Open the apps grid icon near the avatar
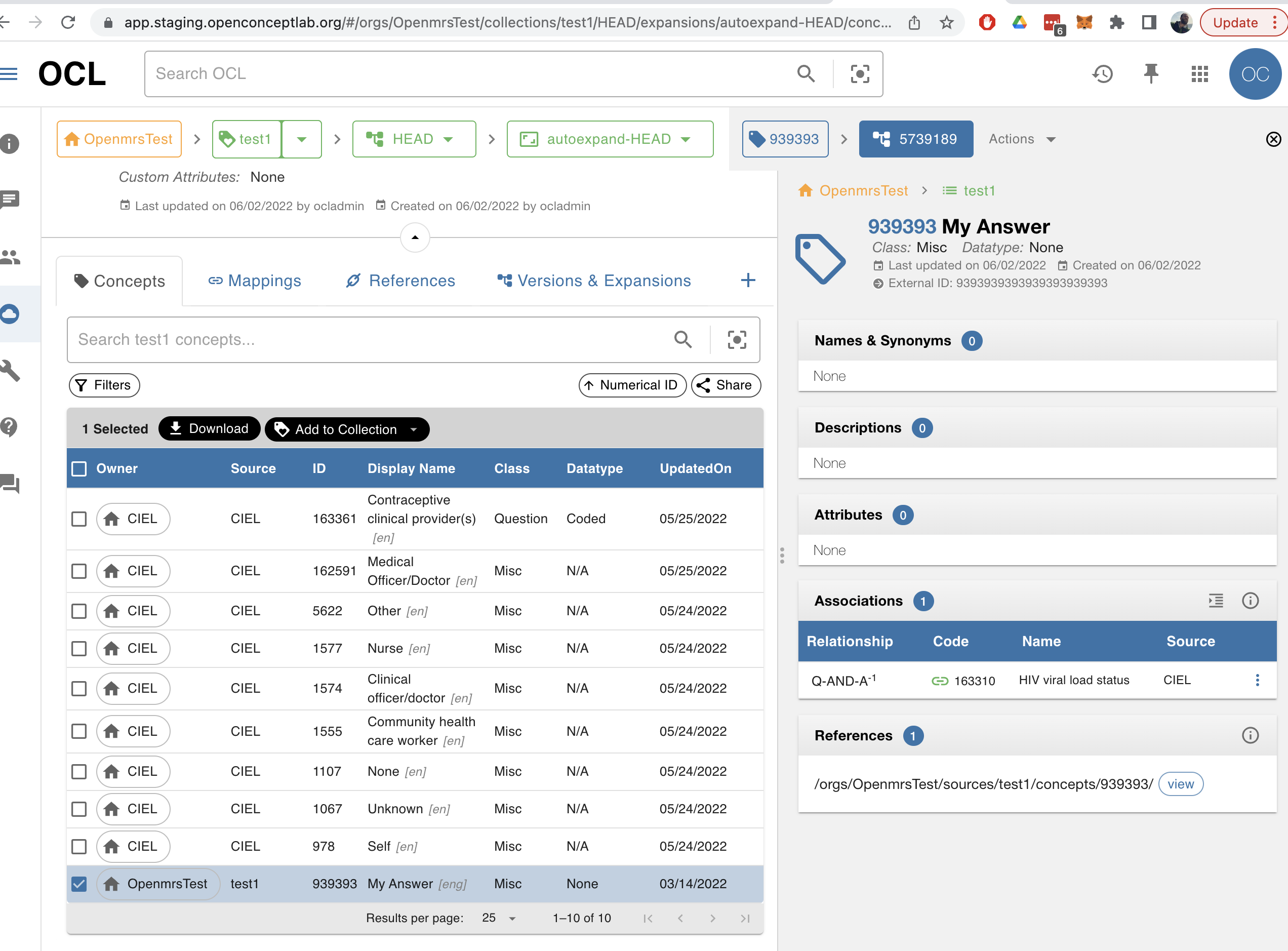Image resolution: width=1288 pixels, height=951 pixels. (1199, 74)
